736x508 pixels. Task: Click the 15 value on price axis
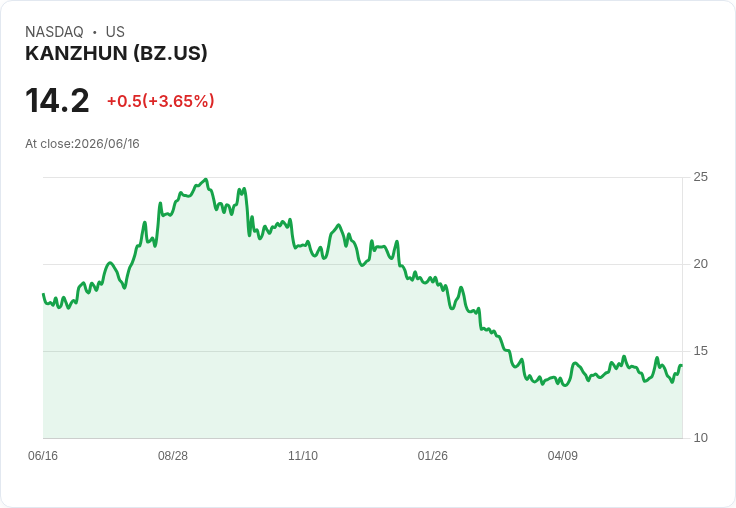(700, 351)
